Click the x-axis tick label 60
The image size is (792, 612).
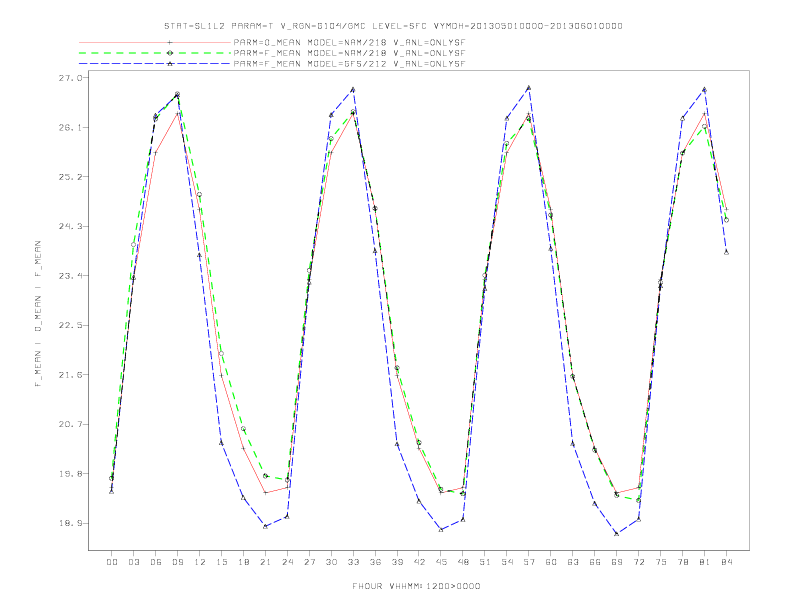551,562
